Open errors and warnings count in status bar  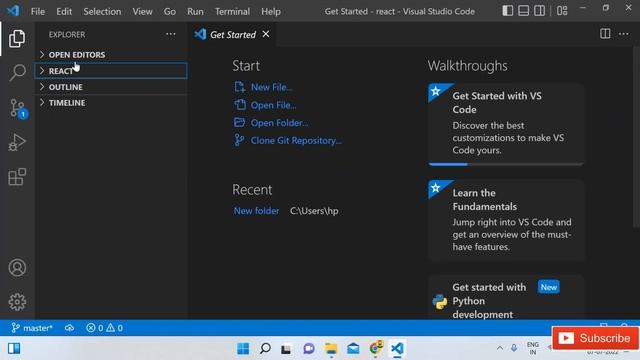pos(104,328)
